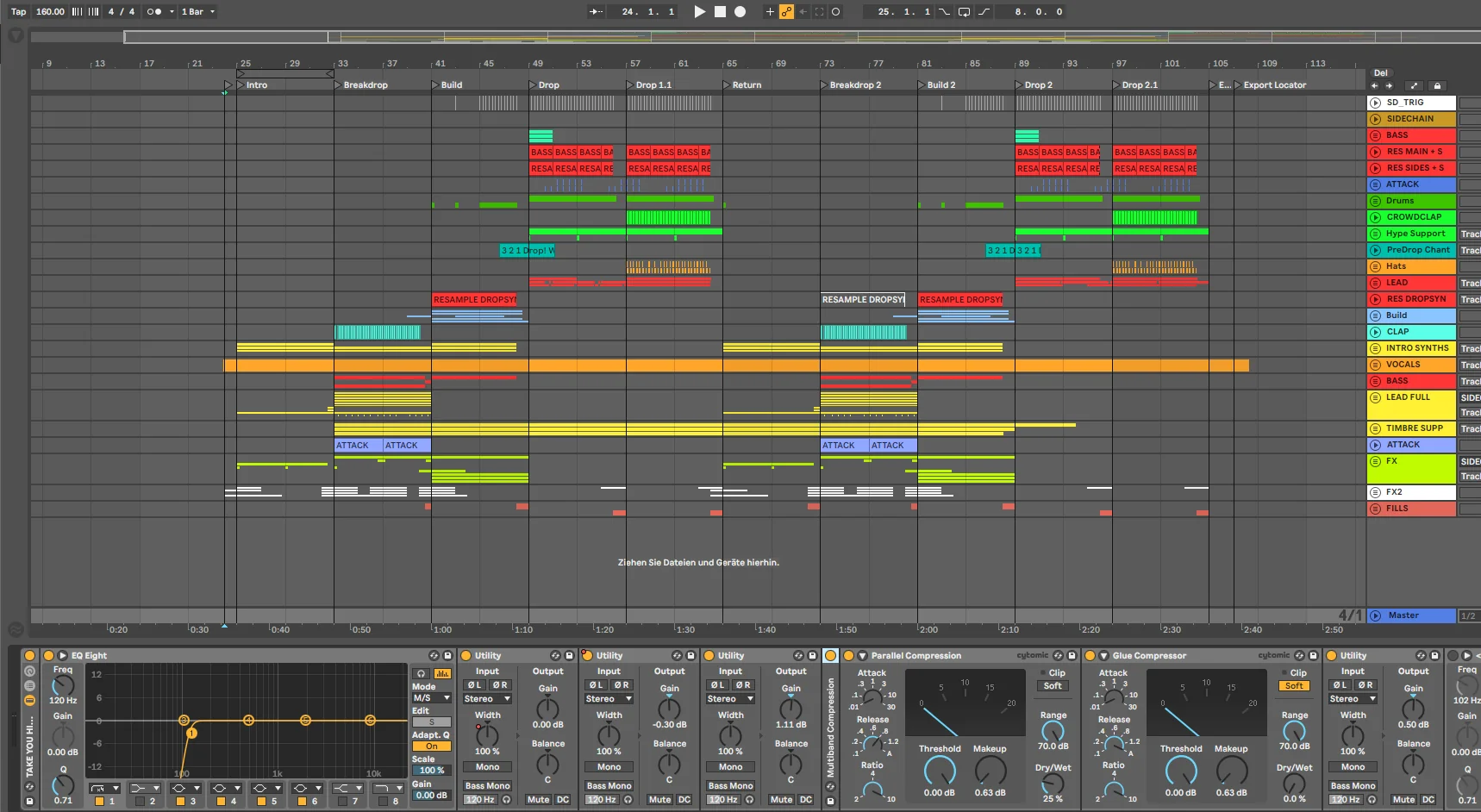Toggle Bass Mono on the second Utility
This screenshot has height=812, width=1481.
coord(609,786)
